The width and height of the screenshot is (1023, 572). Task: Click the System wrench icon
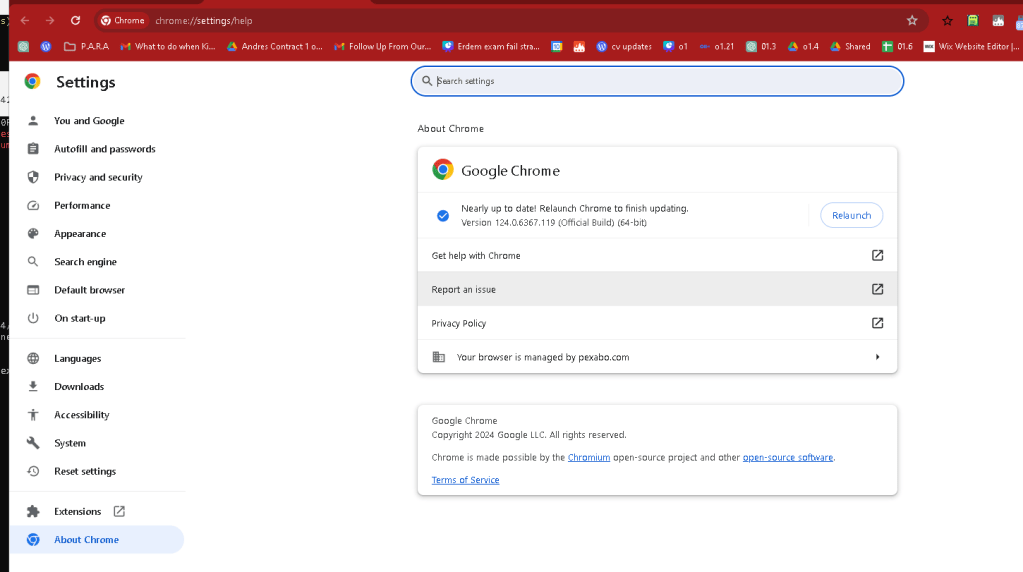33,443
